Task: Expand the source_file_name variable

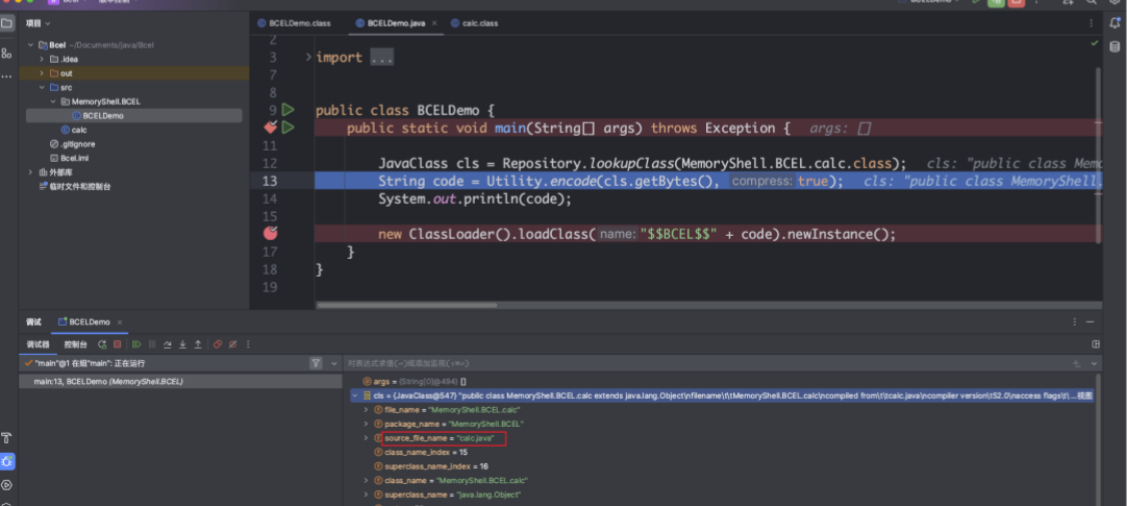Action: 366,438
